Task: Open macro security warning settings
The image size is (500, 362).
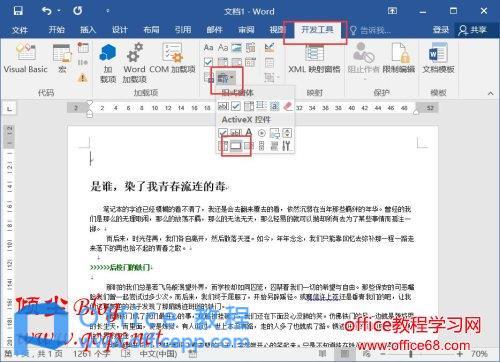Action: coord(83,78)
